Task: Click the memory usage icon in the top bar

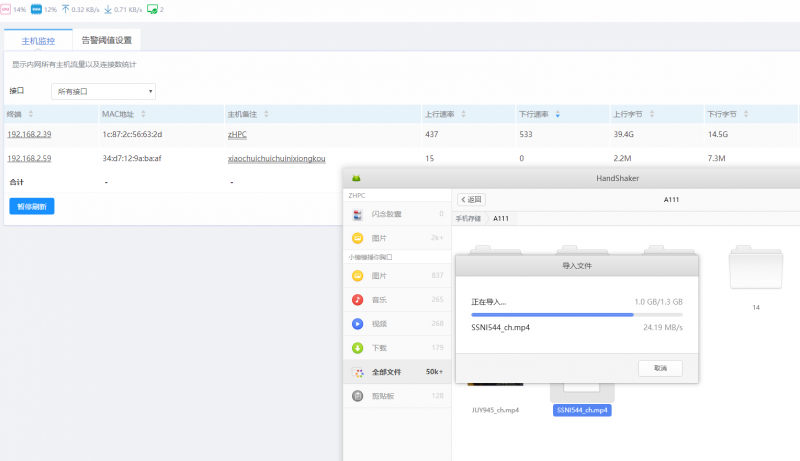Action: [x=37, y=9]
